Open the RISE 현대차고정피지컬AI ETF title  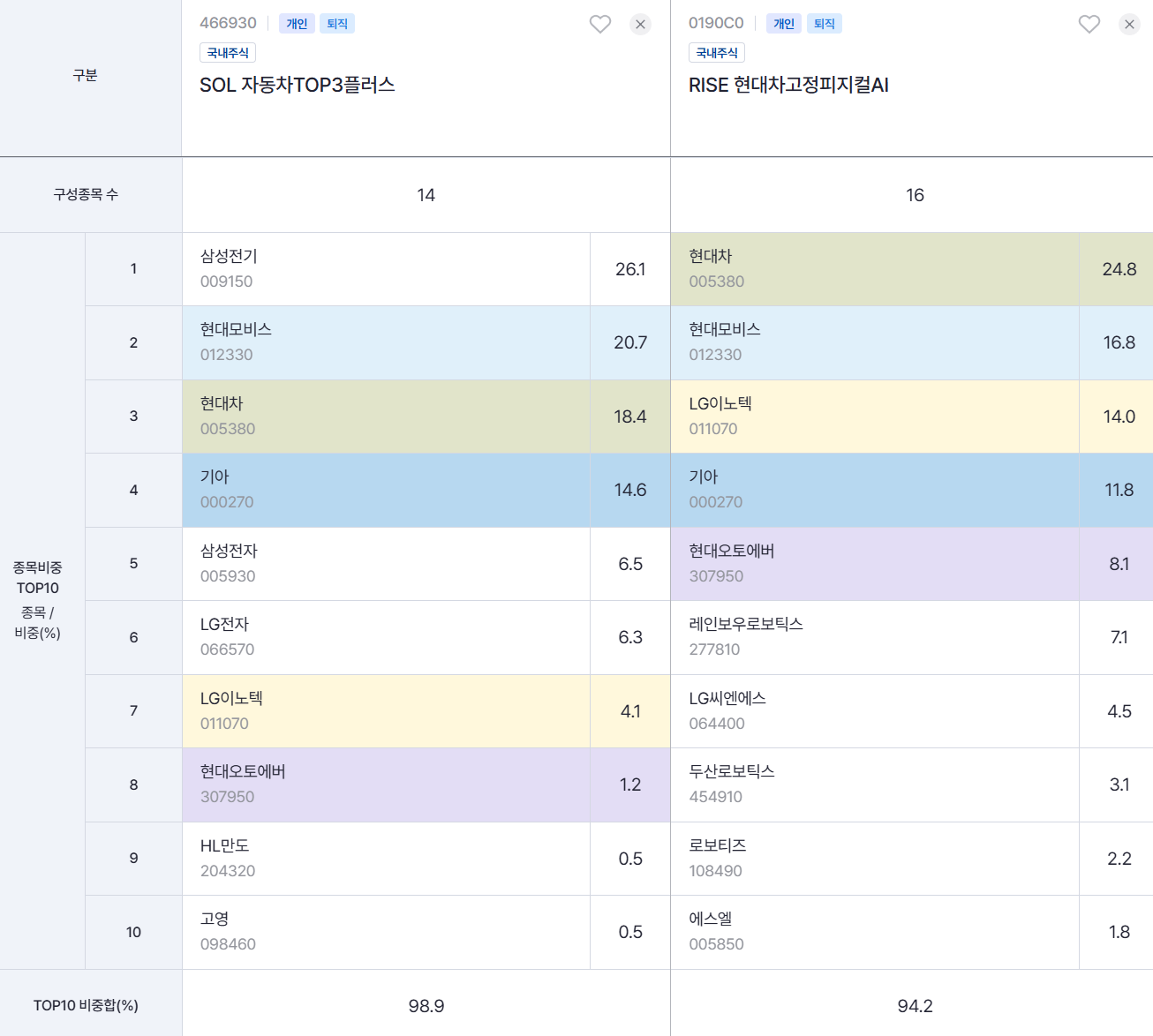788,85
